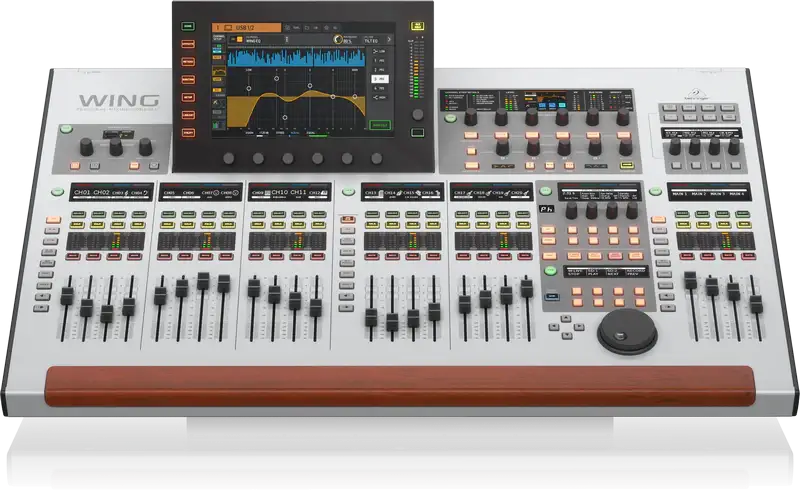
Task: Toggle the SOLO button for CH01
Action: [x=78, y=225]
